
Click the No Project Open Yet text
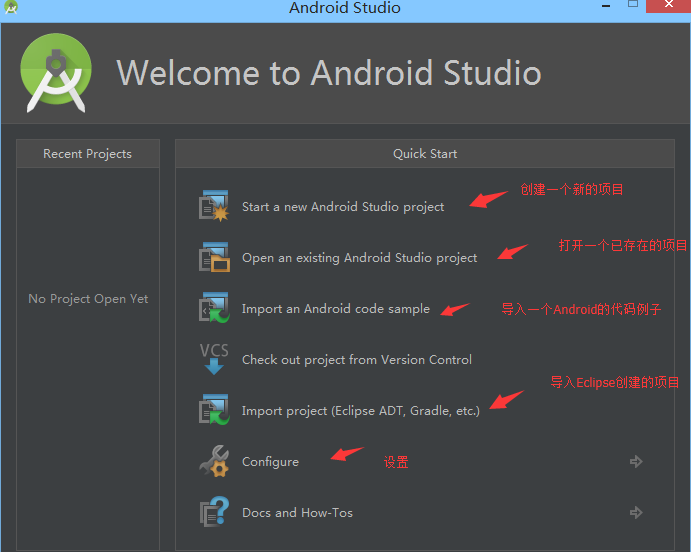pos(88,299)
